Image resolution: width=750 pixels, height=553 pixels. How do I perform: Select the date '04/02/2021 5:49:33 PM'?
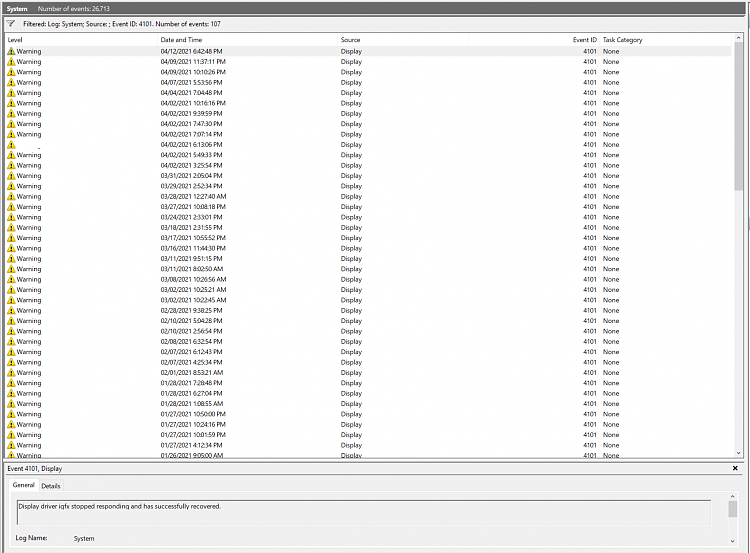[191, 155]
